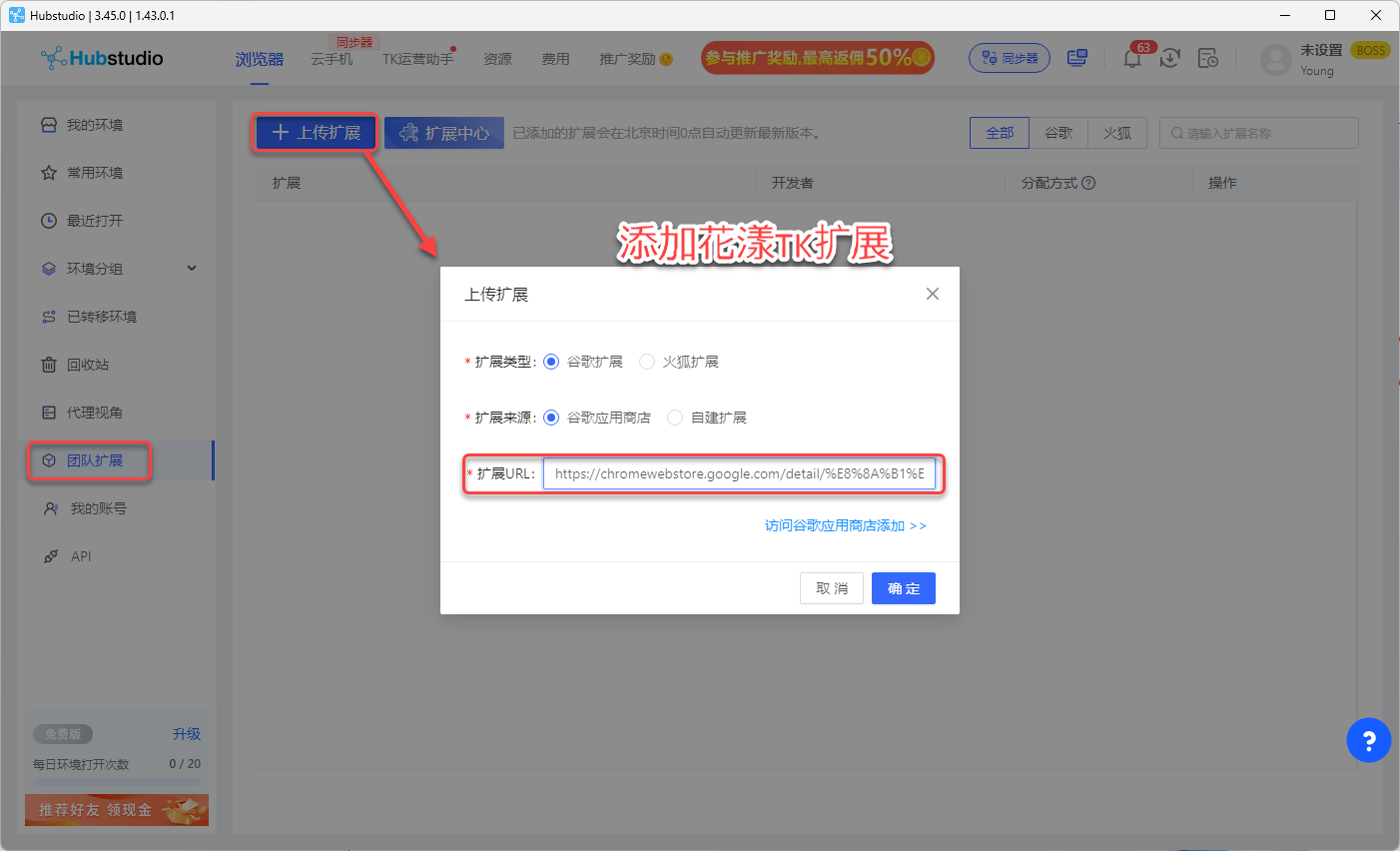Click the 扩展URL input field

pyautogui.click(x=739, y=473)
